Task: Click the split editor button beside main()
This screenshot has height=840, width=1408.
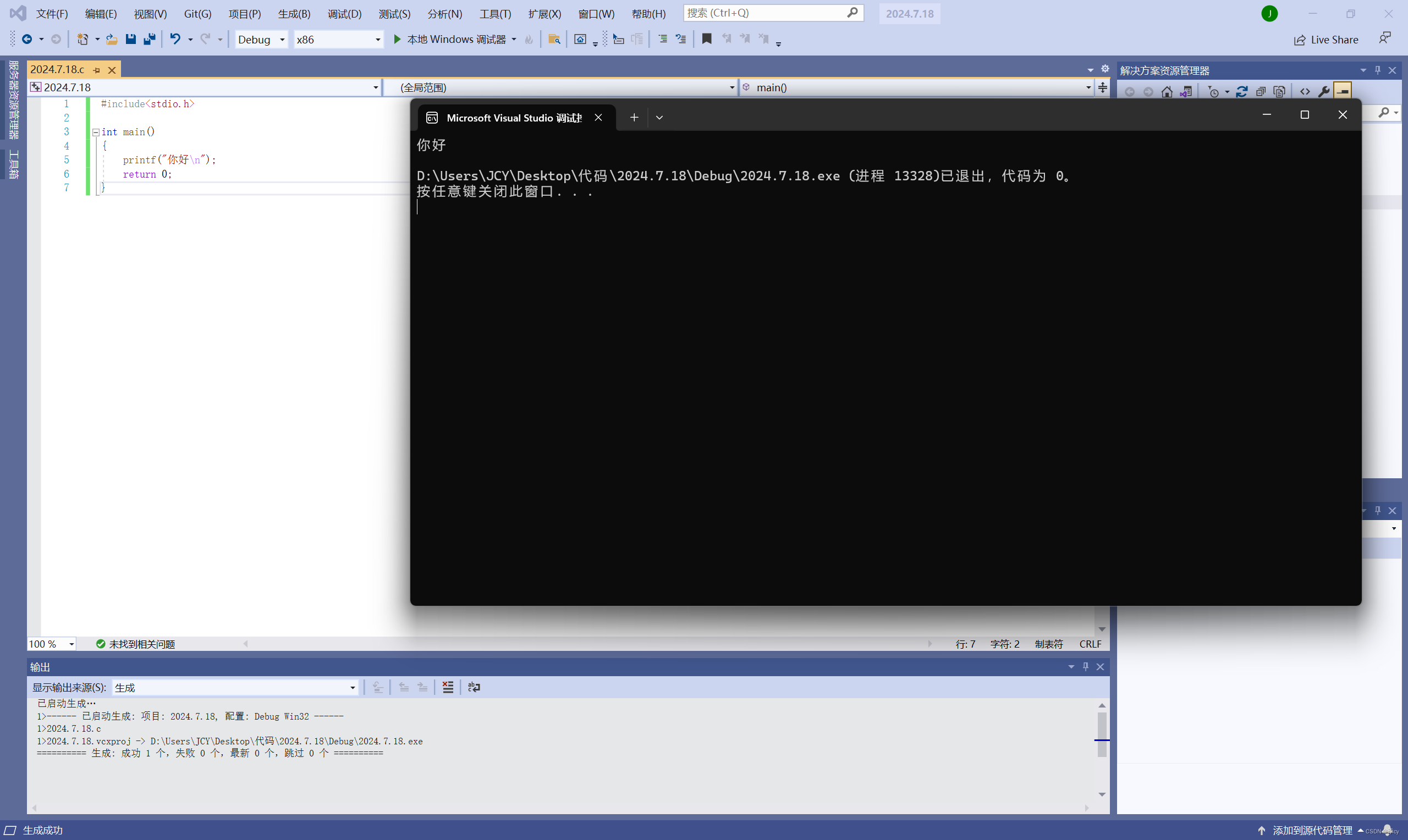Action: click(1102, 87)
